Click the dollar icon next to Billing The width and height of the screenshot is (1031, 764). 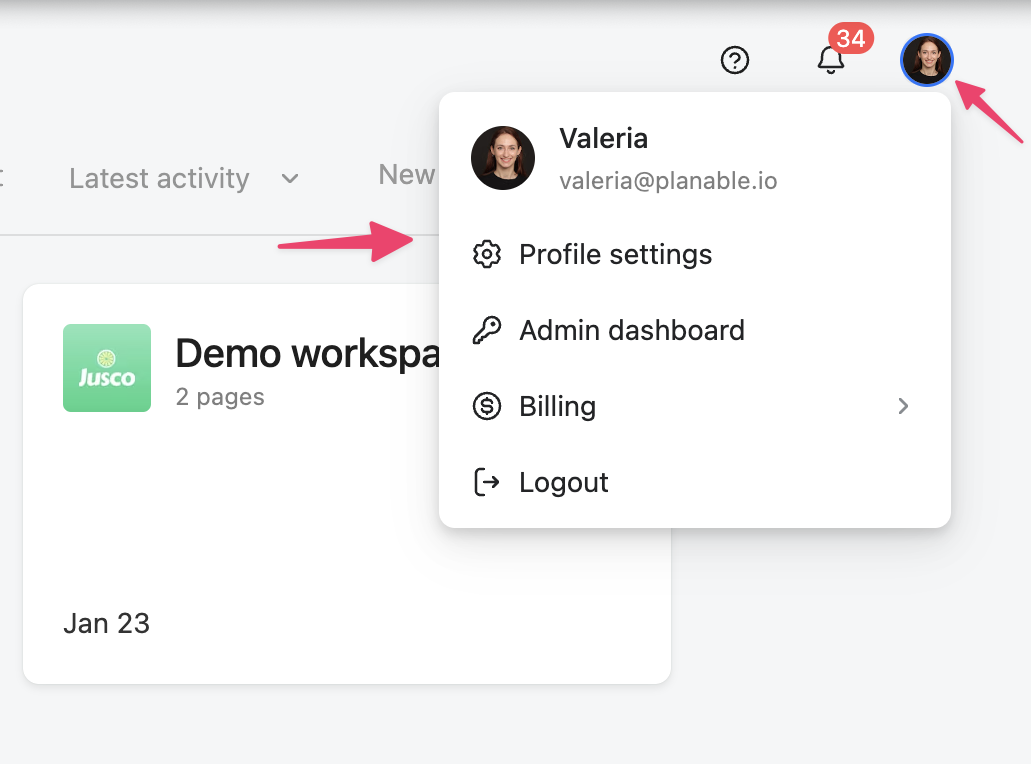pyautogui.click(x=486, y=407)
